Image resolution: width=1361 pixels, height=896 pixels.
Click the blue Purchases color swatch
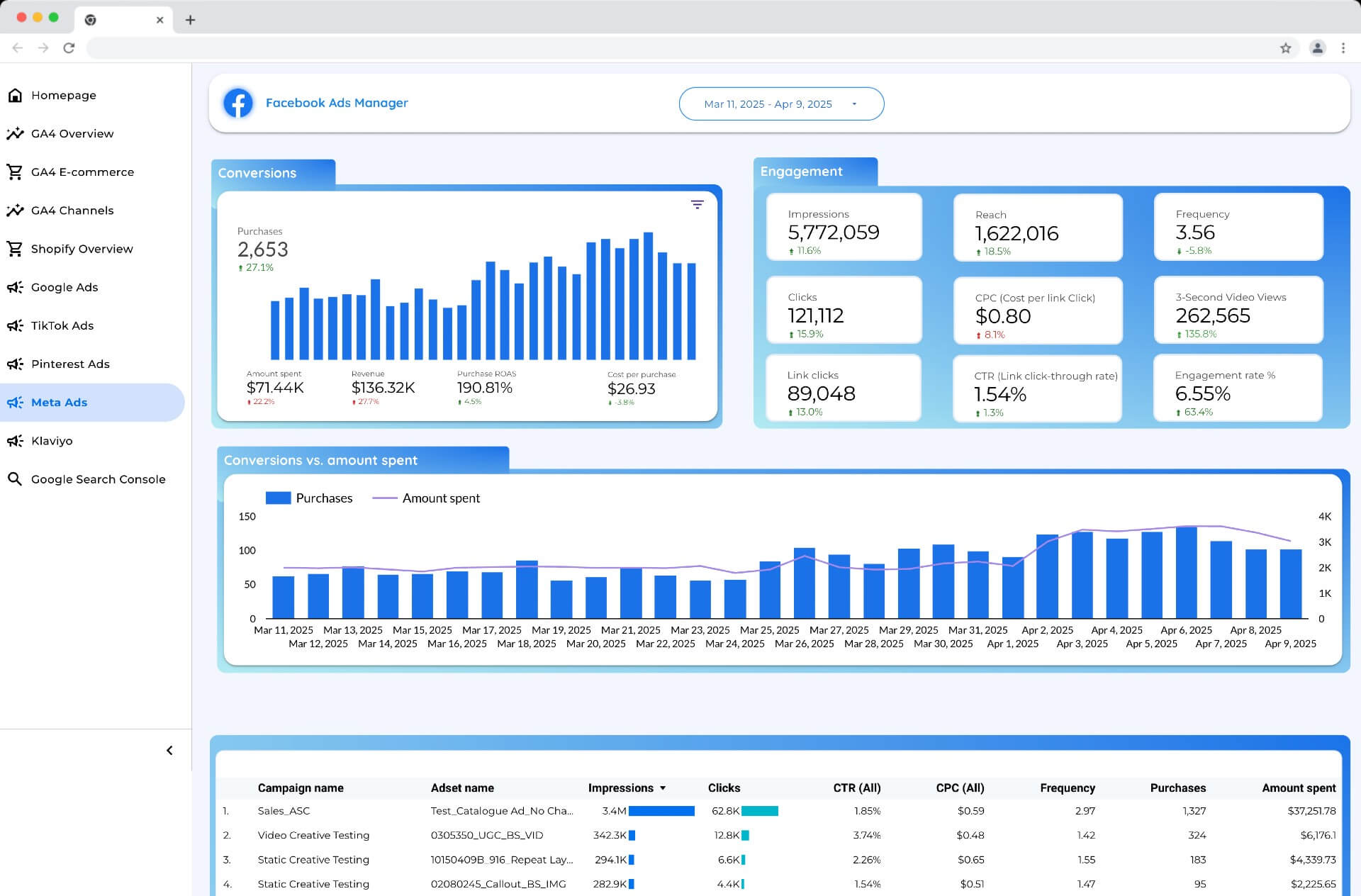278,498
